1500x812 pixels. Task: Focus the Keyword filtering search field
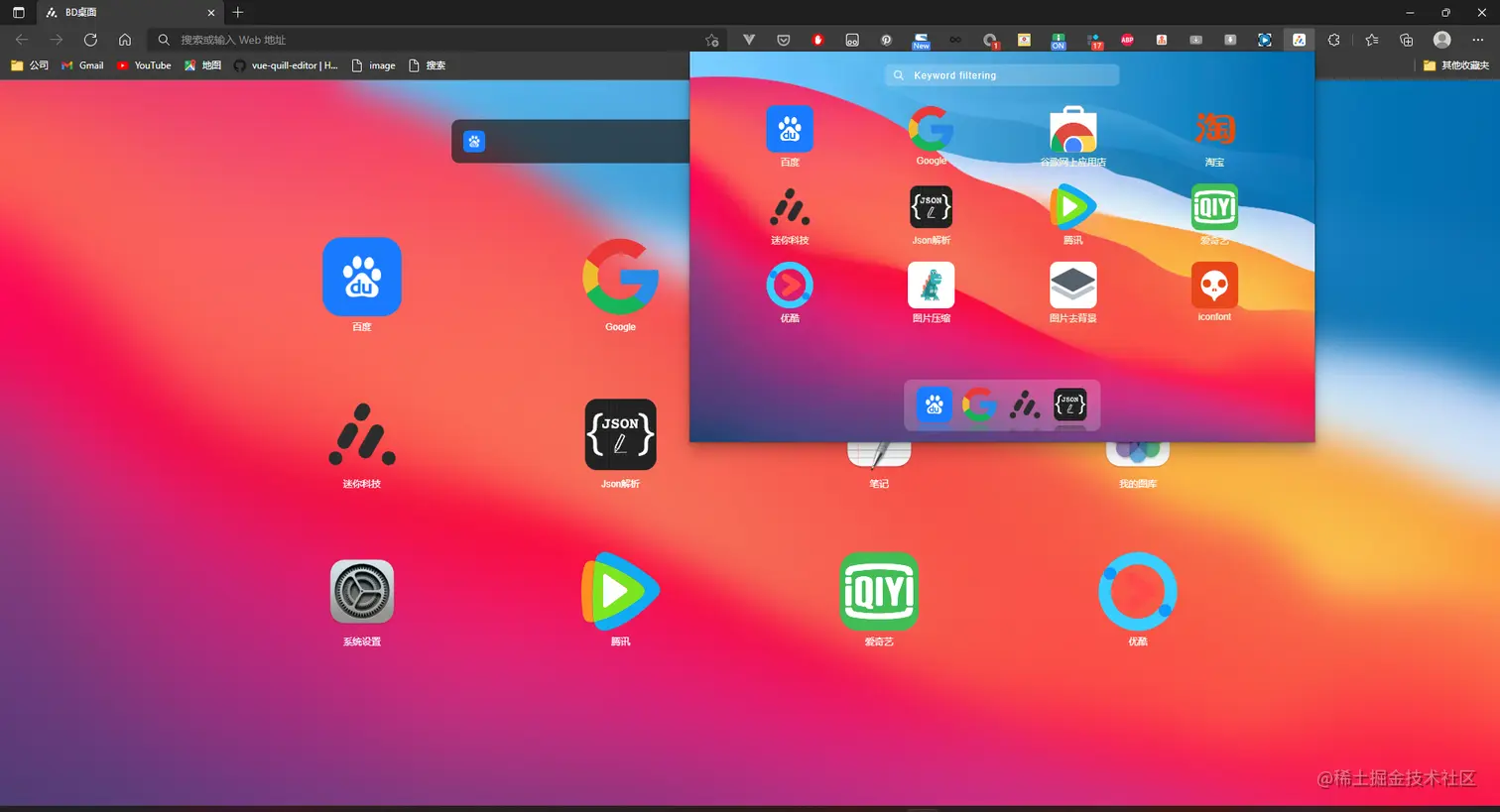click(1002, 75)
